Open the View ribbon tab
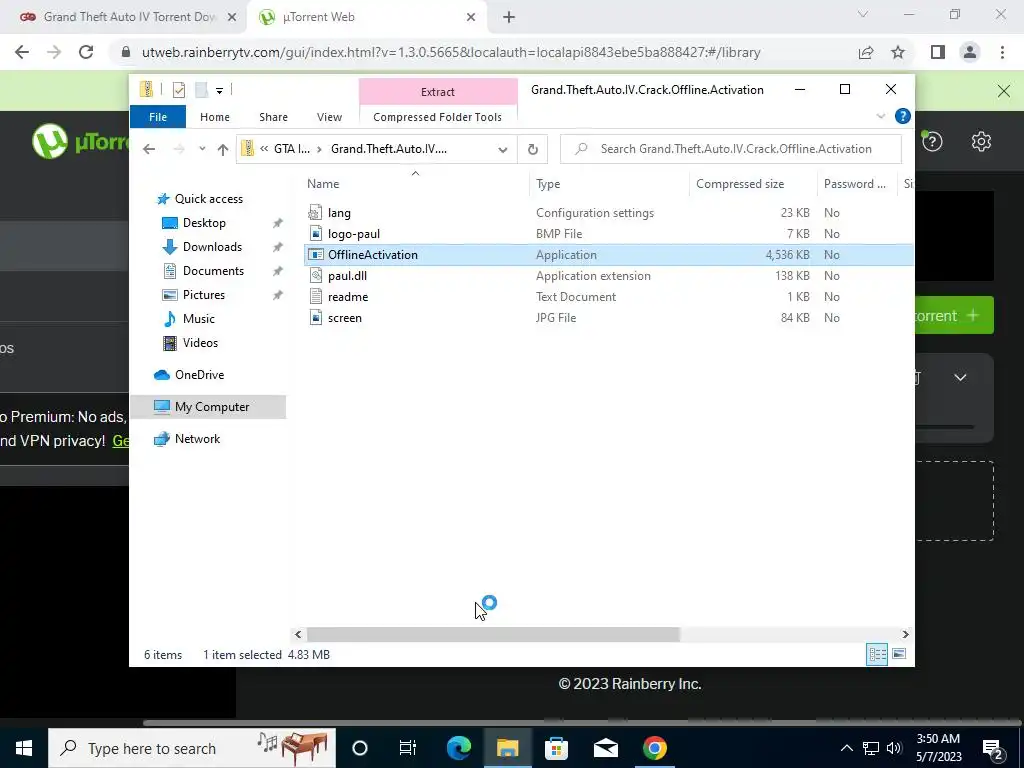This screenshot has height=768, width=1024. click(329, 117)
